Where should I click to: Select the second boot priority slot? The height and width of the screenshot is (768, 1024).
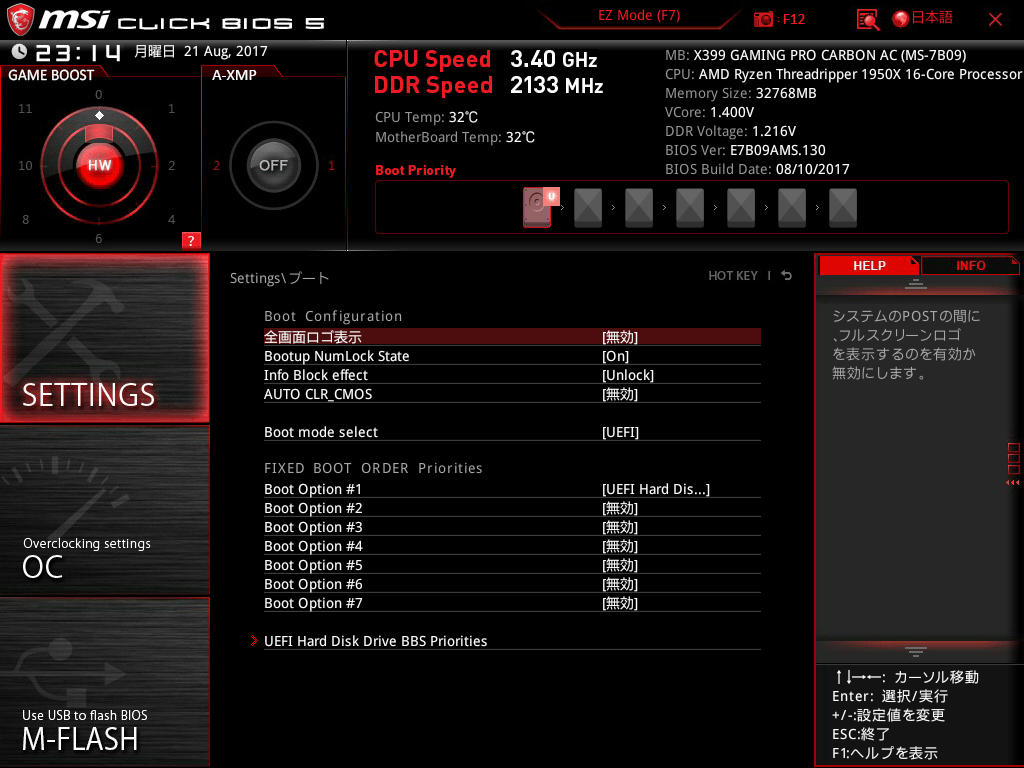(588, 208)
